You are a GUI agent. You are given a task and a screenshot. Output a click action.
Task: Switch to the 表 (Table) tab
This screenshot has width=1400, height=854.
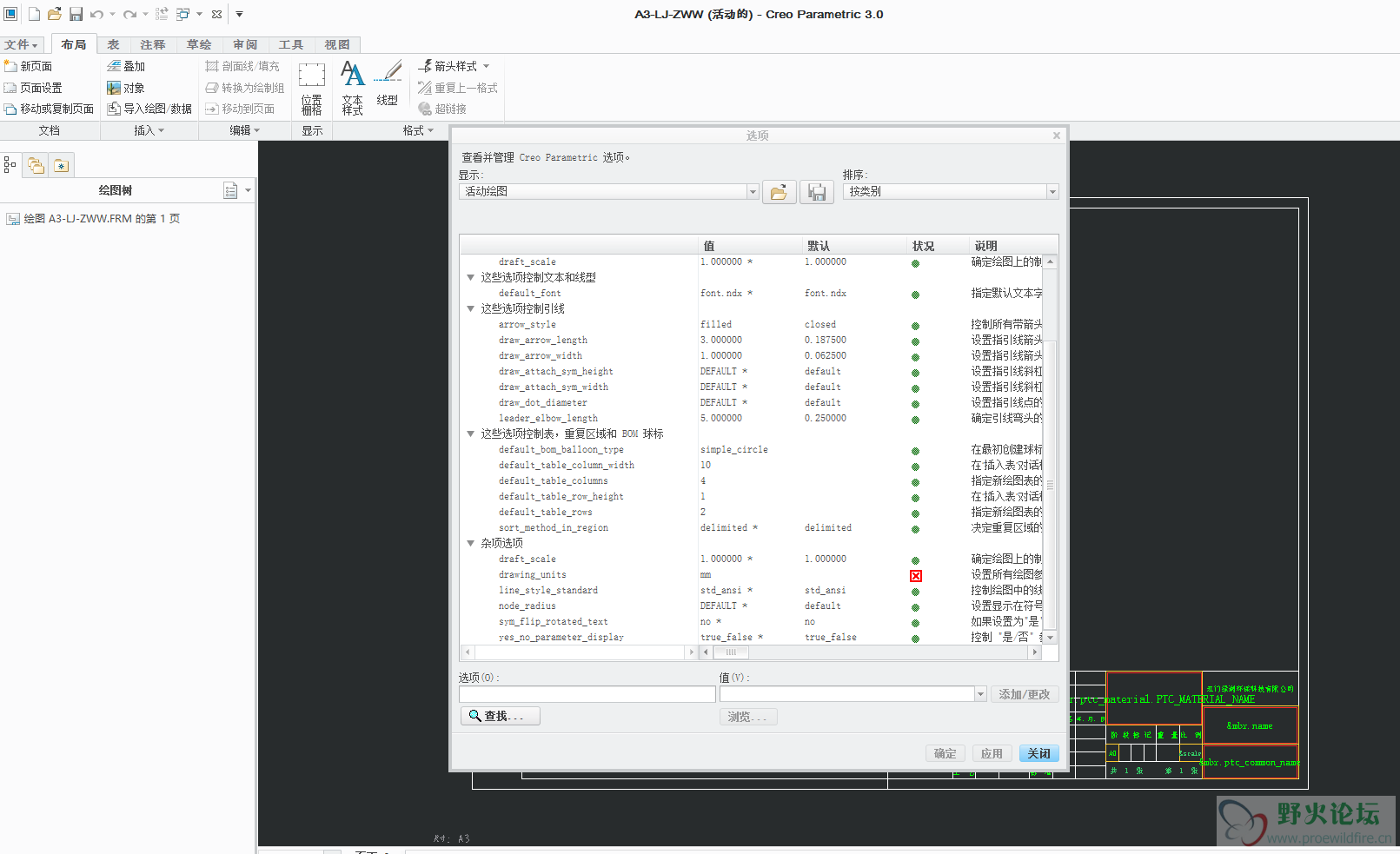(x=113, y=44)
